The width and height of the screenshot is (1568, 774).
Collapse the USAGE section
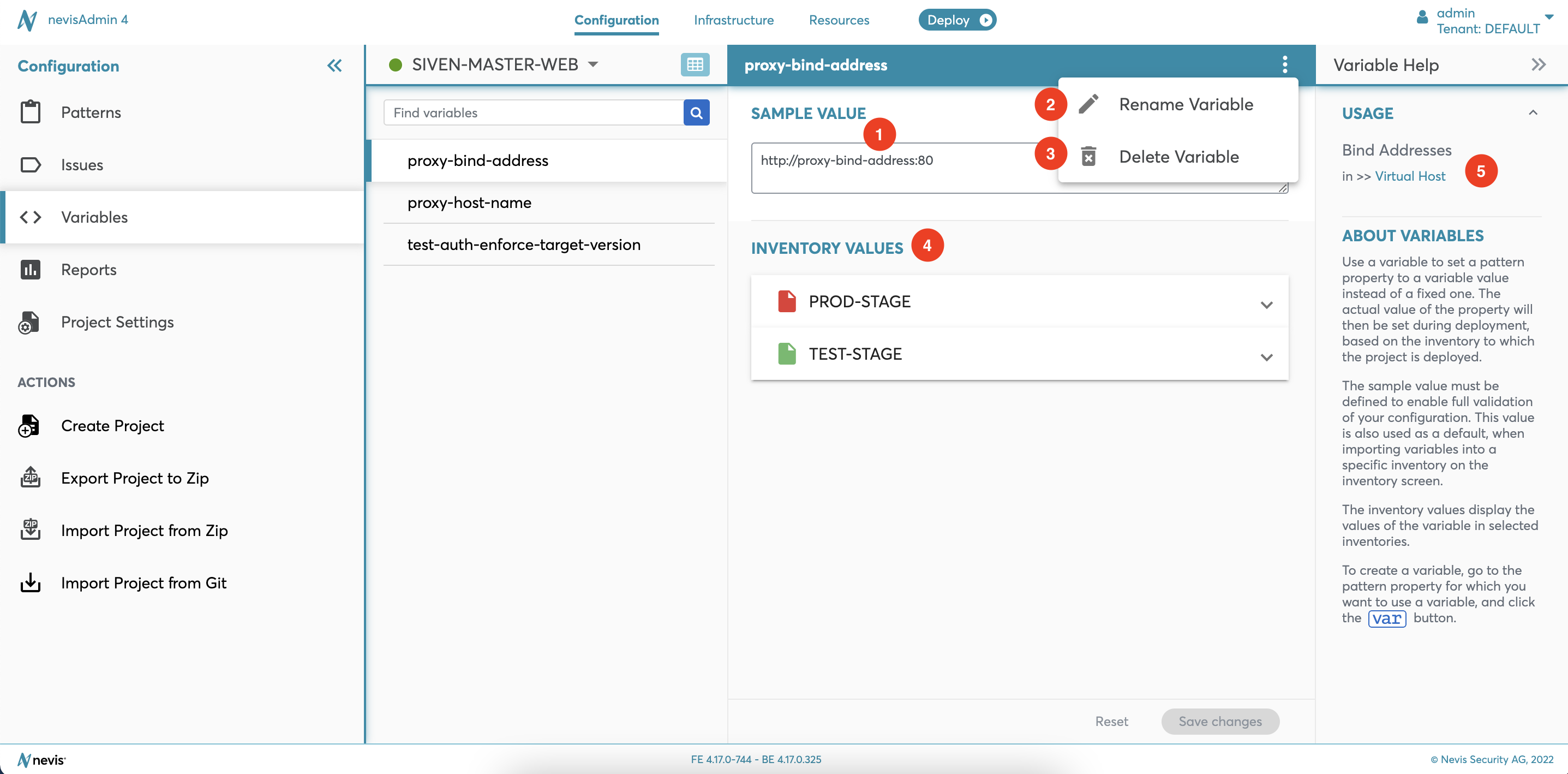point(1533,112)
